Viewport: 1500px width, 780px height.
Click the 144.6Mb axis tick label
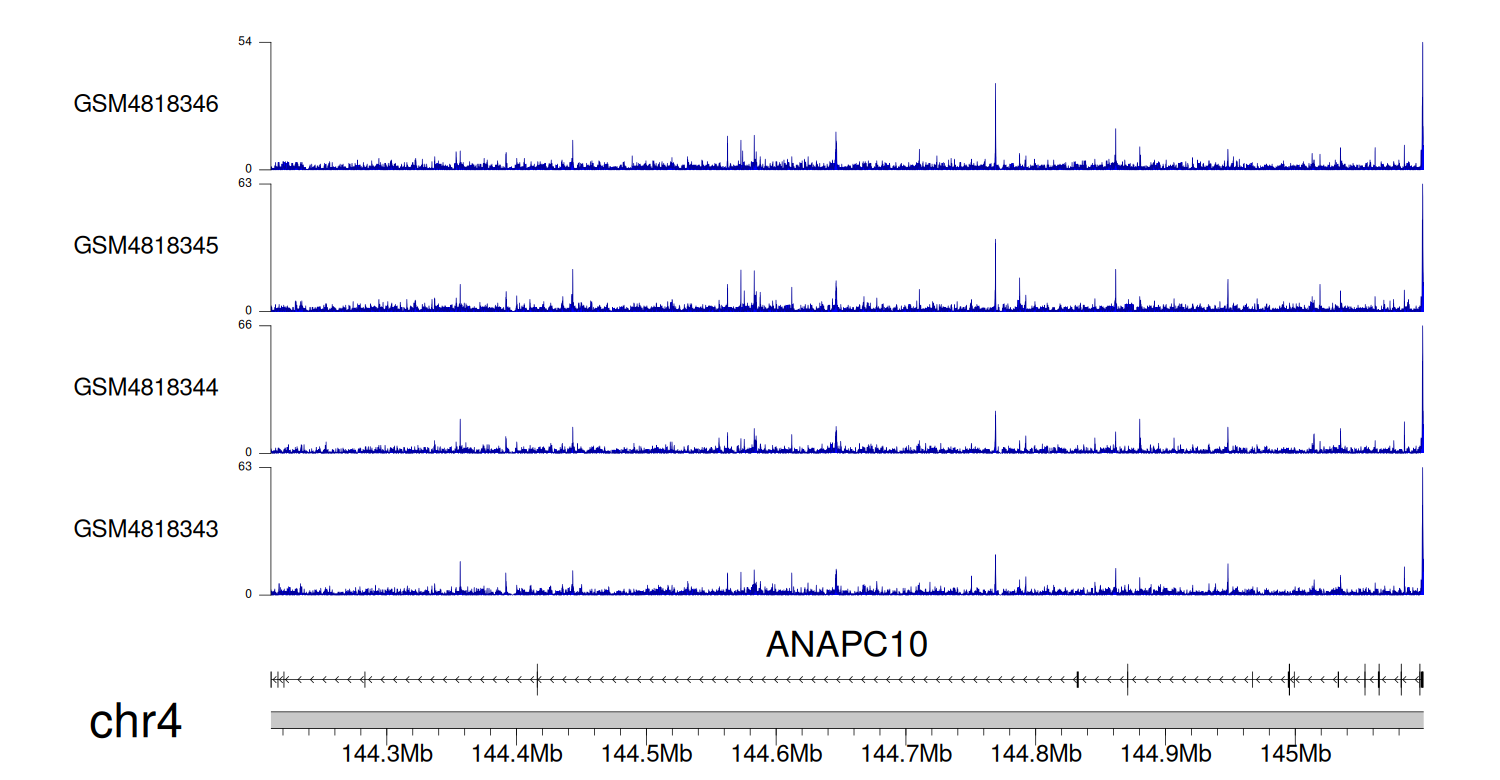(776, 753)
